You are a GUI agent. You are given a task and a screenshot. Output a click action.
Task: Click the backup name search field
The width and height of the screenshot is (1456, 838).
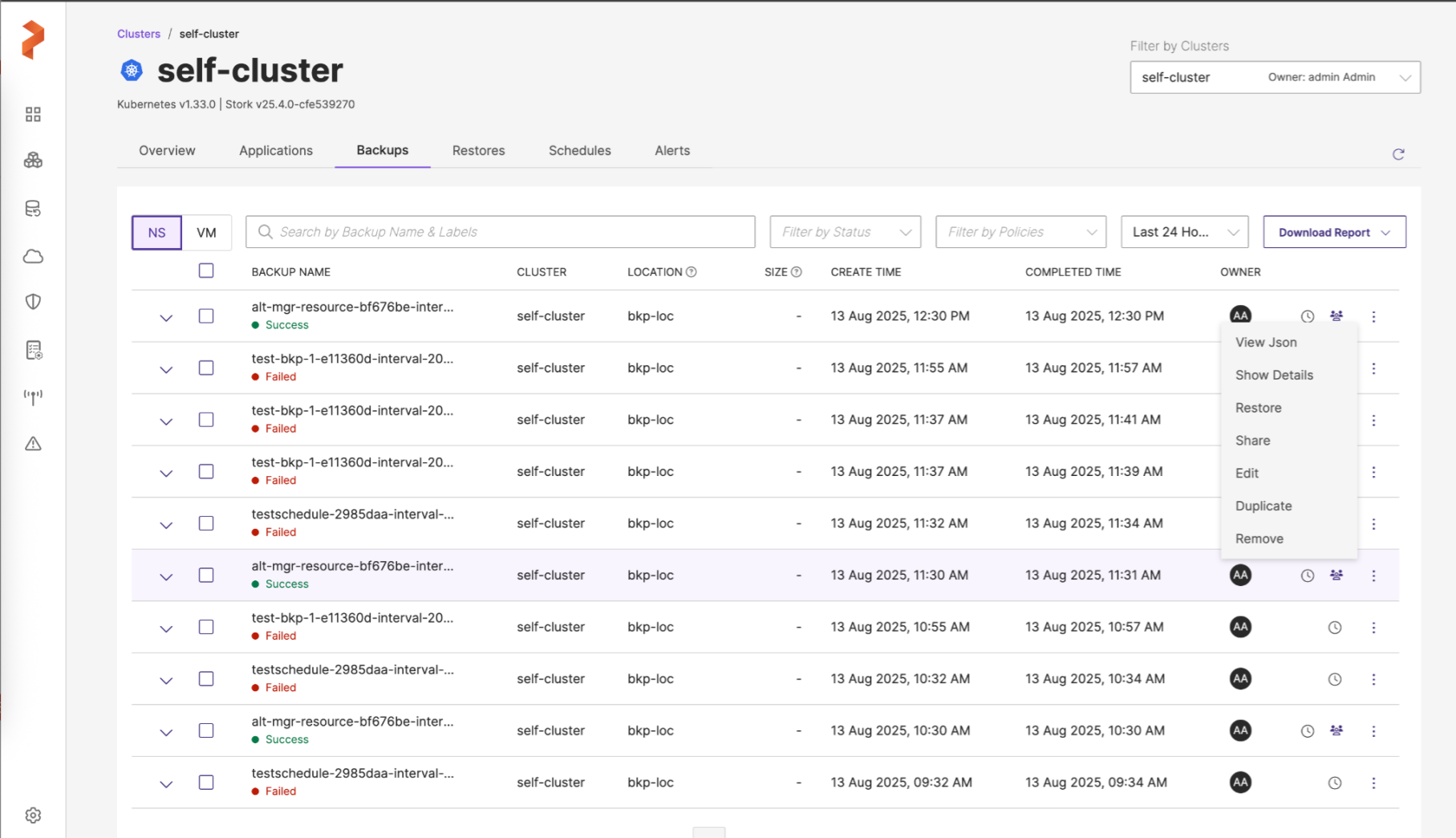click(x=500, y=232)
